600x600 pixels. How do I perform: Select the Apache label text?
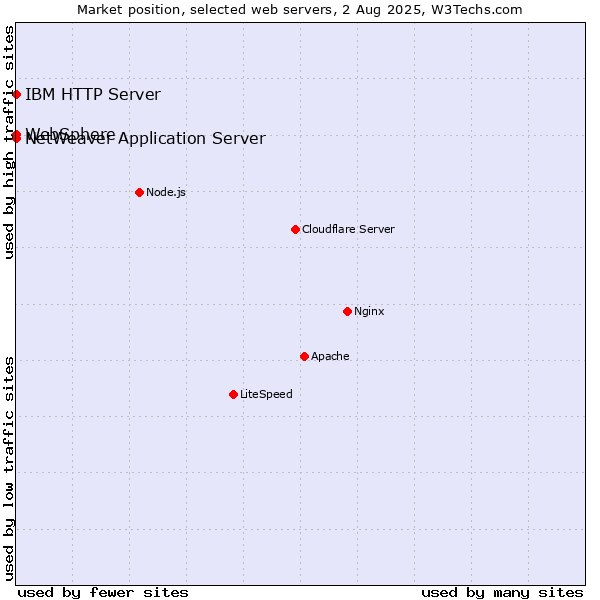tap(330, 356)
